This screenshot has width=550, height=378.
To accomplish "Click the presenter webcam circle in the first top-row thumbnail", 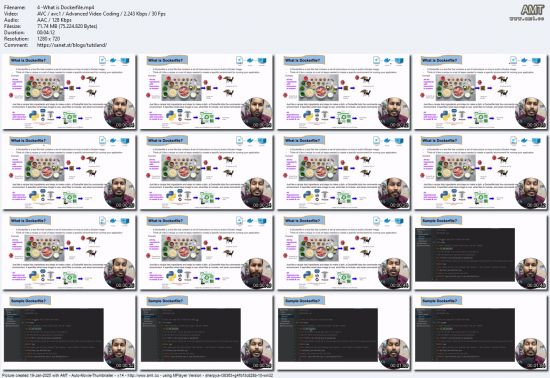I will (x=120, y=113).
